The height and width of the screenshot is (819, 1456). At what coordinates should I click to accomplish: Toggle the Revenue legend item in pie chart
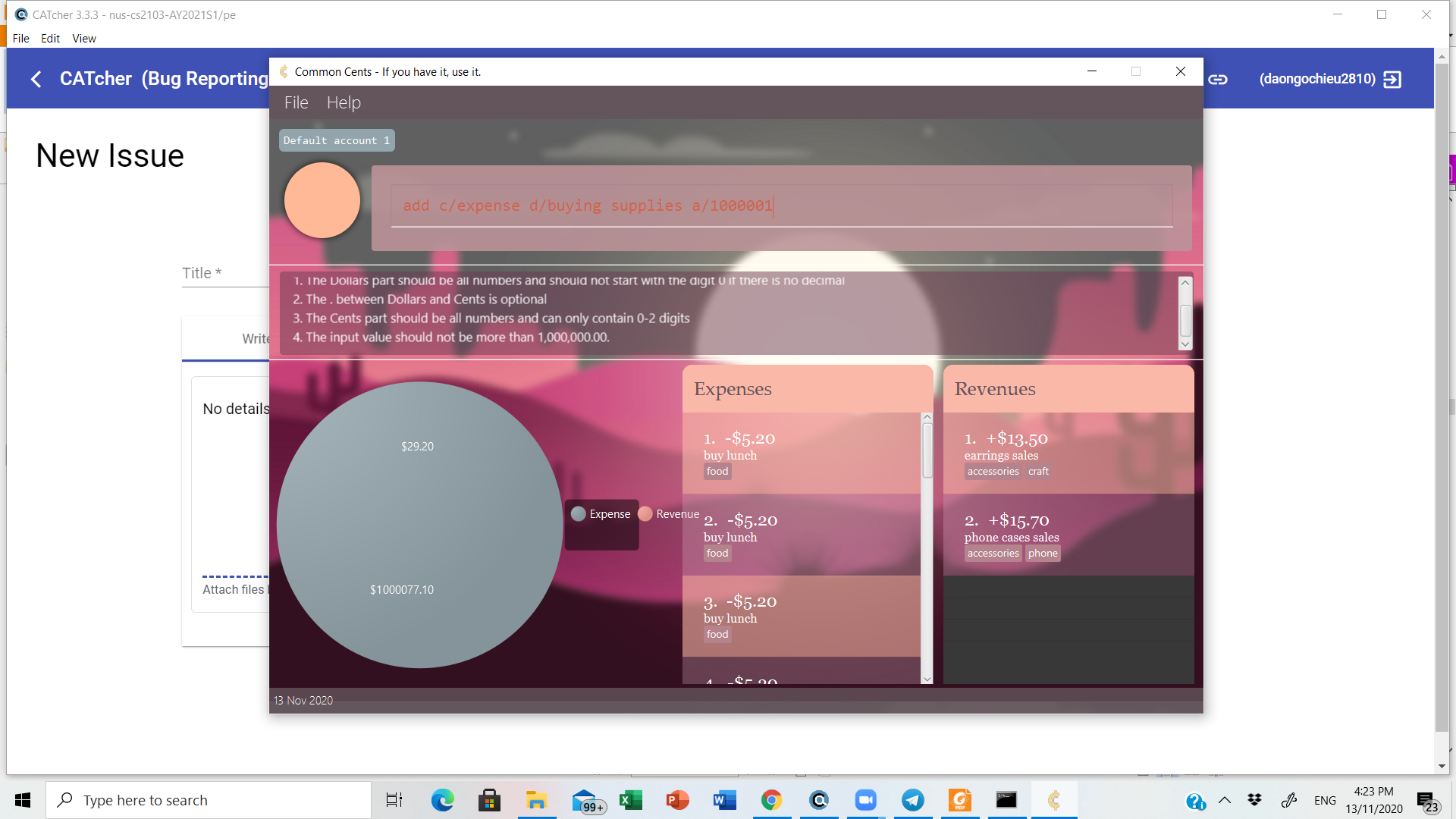coord(669,514)
